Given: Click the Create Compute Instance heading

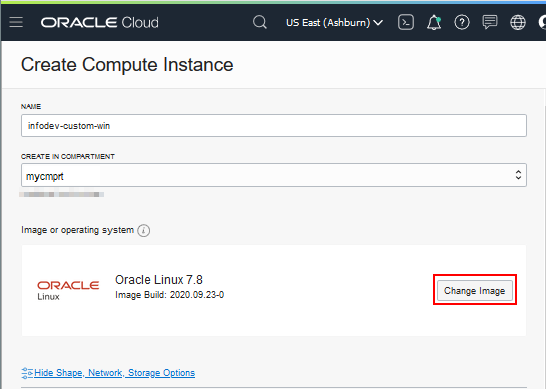Looking at the screenshot, I should [x=127, y=65].
